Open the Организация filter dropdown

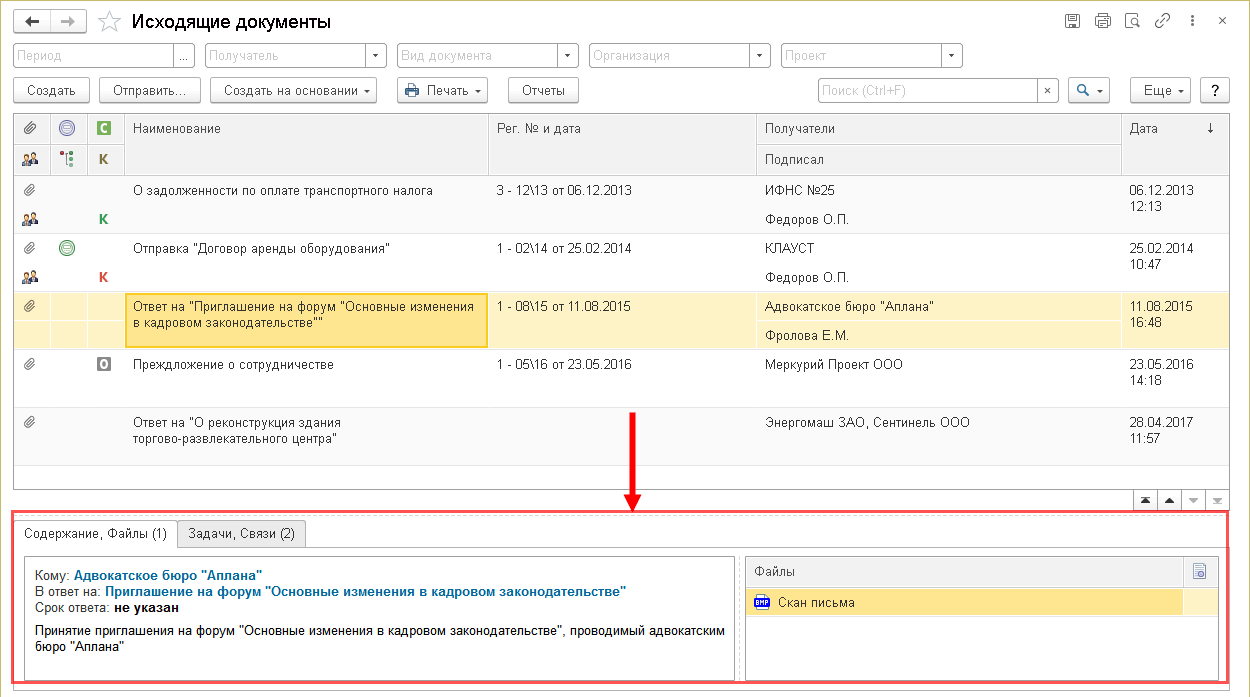tap(760, 56)
